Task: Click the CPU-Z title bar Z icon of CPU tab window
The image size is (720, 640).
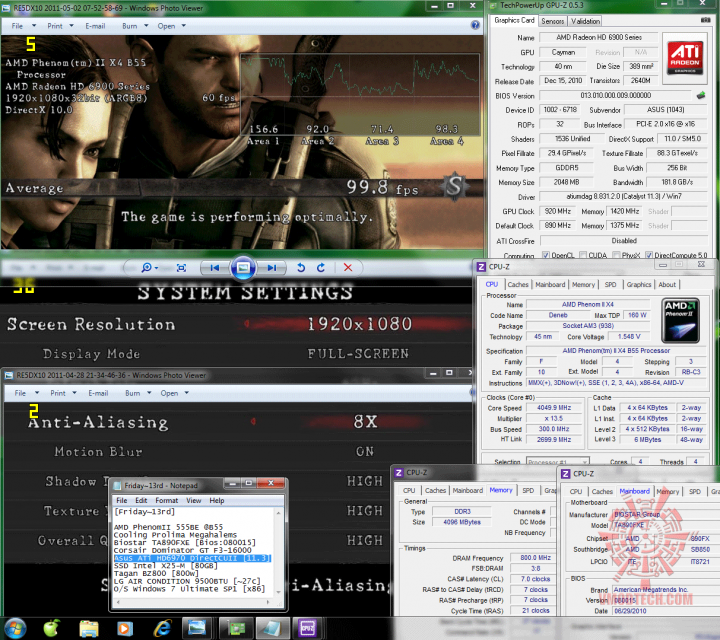Action: pos(481,267)
